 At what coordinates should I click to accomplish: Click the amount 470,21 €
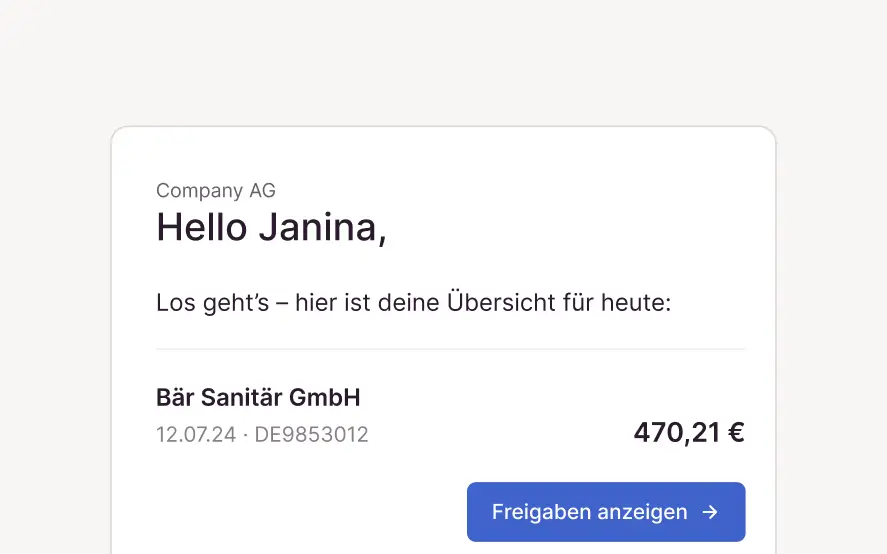pos(688,432)
